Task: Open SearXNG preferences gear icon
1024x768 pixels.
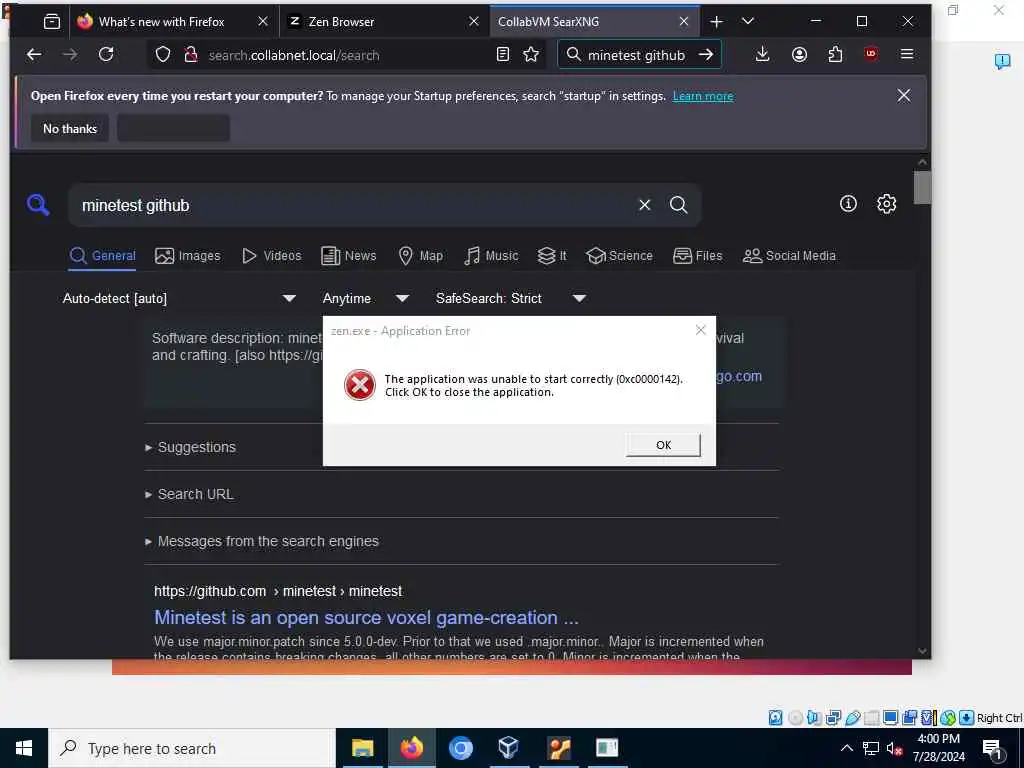Action: (886, 204)
